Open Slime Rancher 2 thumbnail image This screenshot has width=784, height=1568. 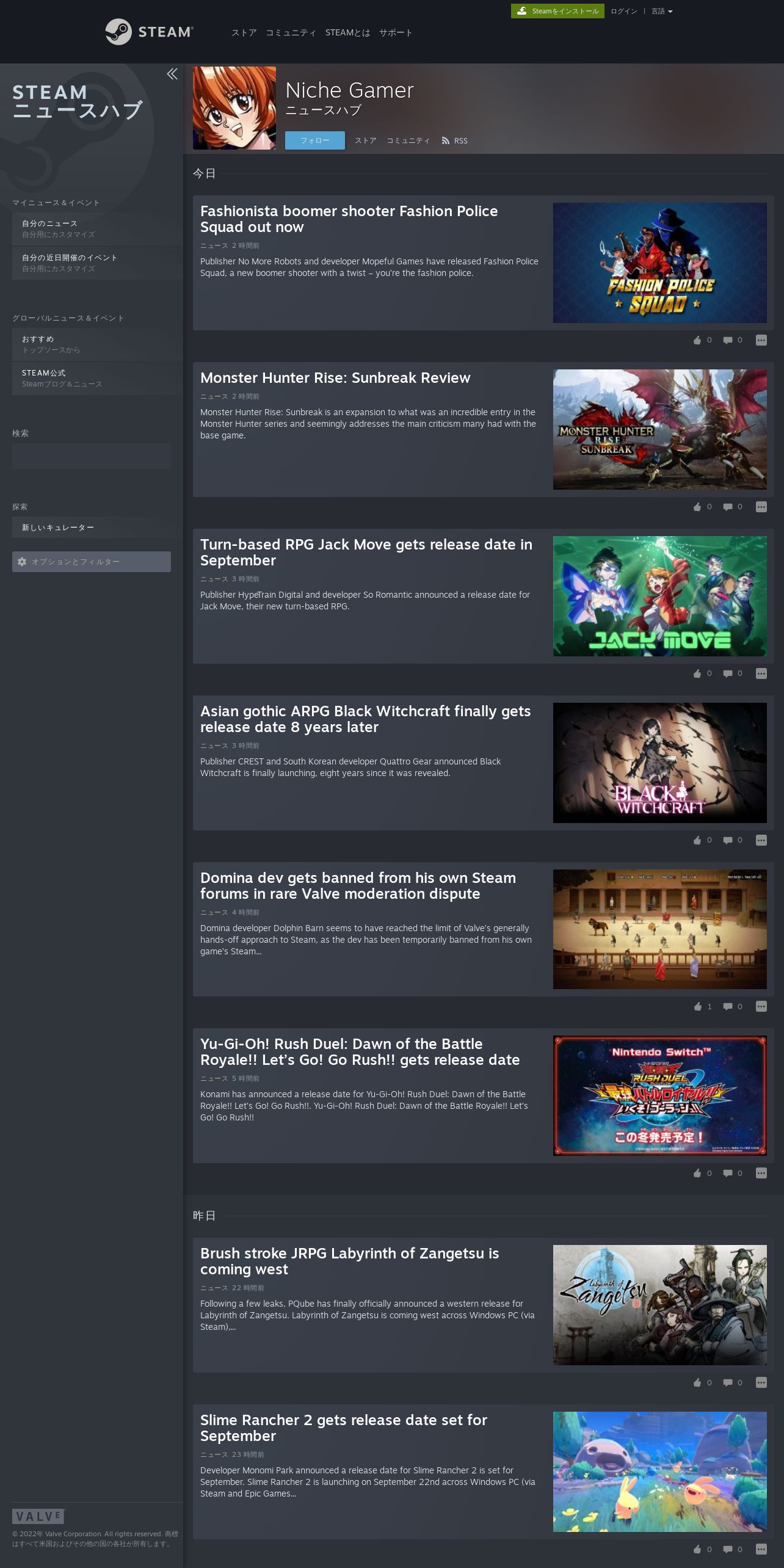[660, 1472]
